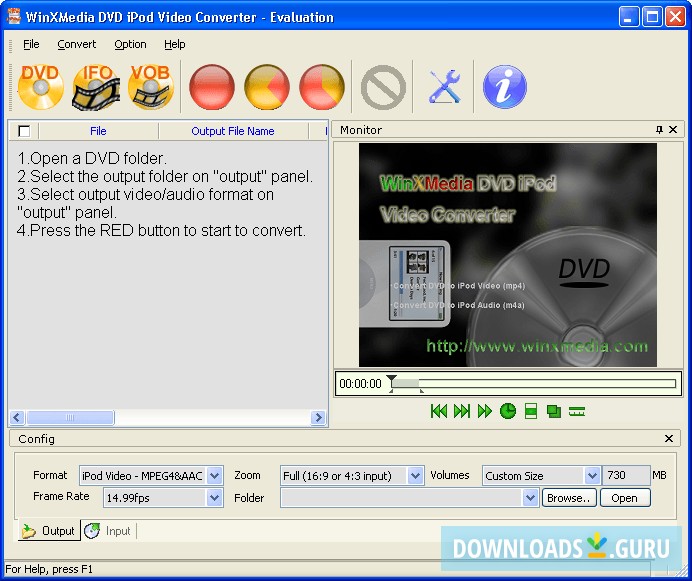Open VOB file using VOB toolbar icon
692x581 pixels.
151,87
